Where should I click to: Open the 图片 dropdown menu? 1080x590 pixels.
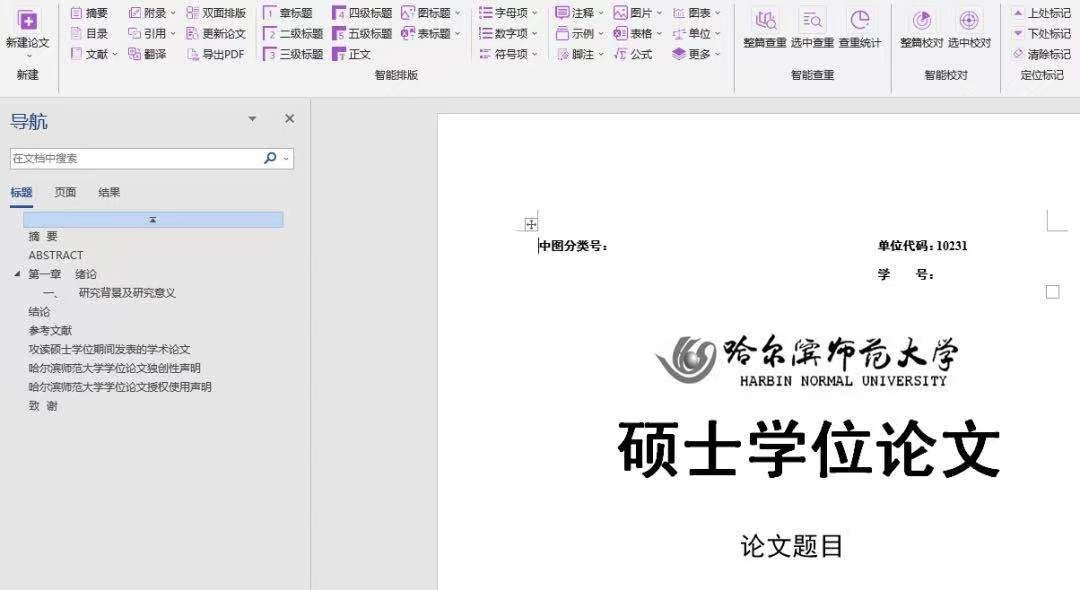[x=659, y=13]
